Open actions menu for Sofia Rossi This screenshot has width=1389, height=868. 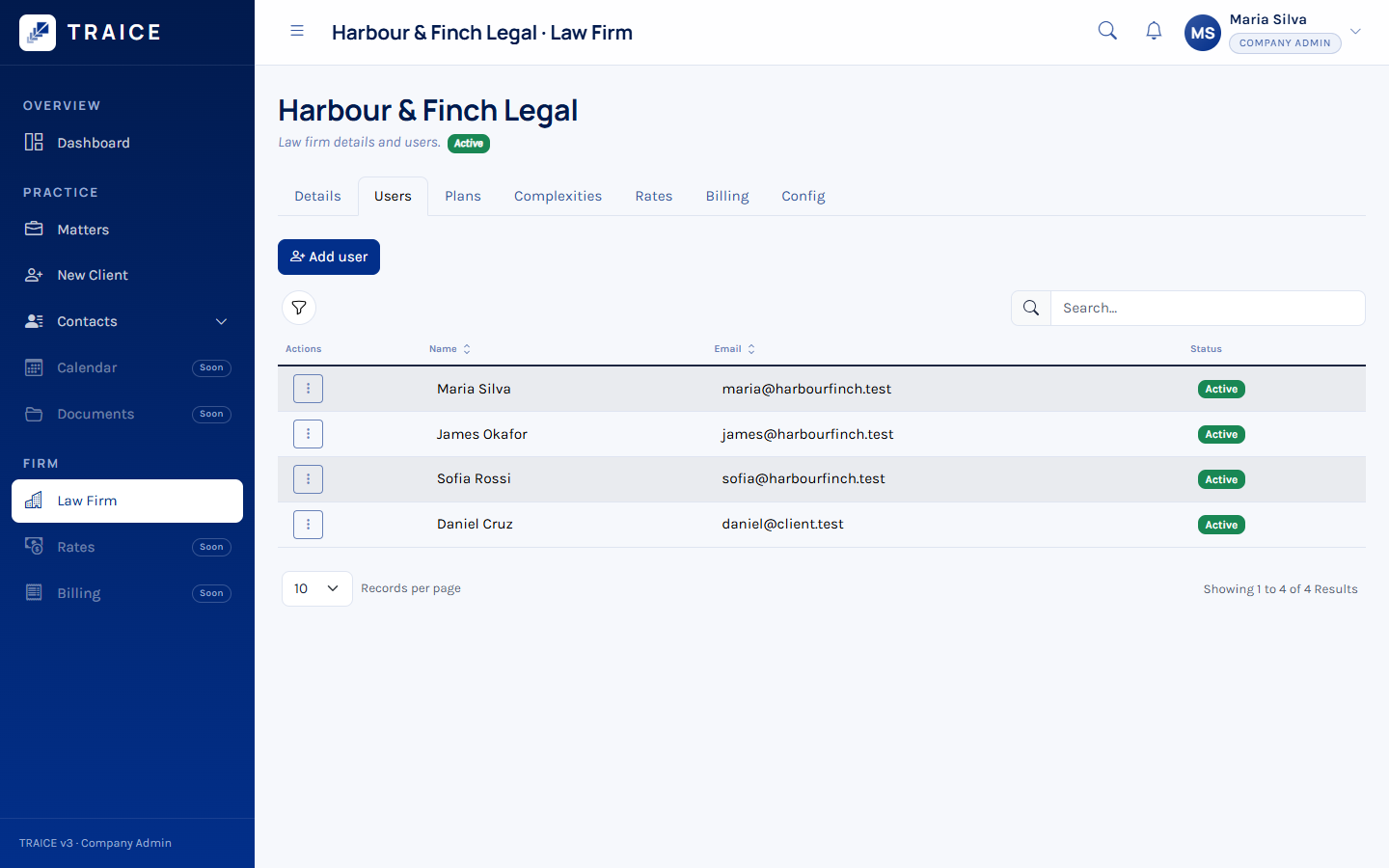(x=308, y=479)
